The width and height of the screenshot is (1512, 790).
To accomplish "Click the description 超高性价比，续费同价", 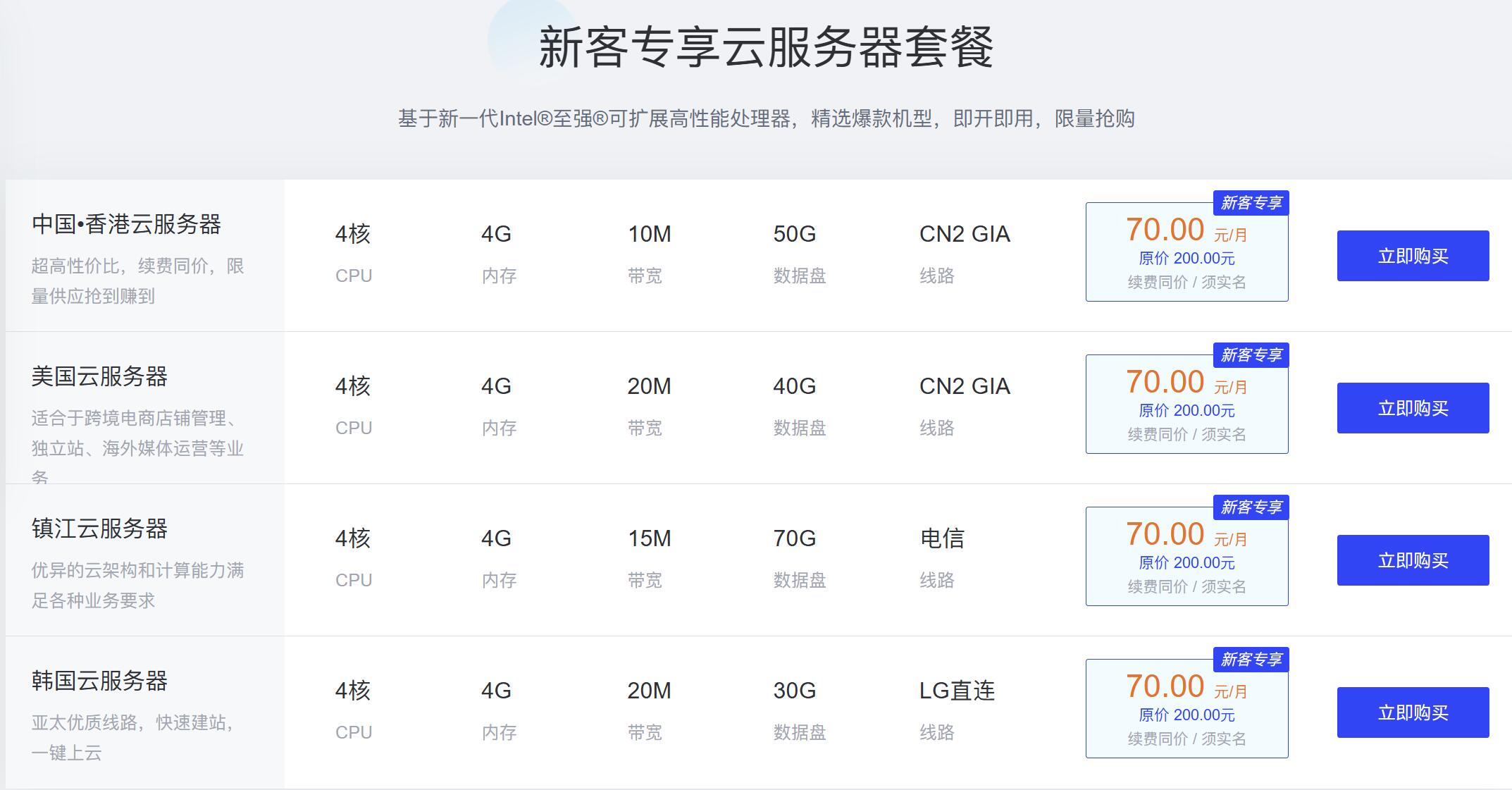I will pyautogui.click(x=137, y=280).
